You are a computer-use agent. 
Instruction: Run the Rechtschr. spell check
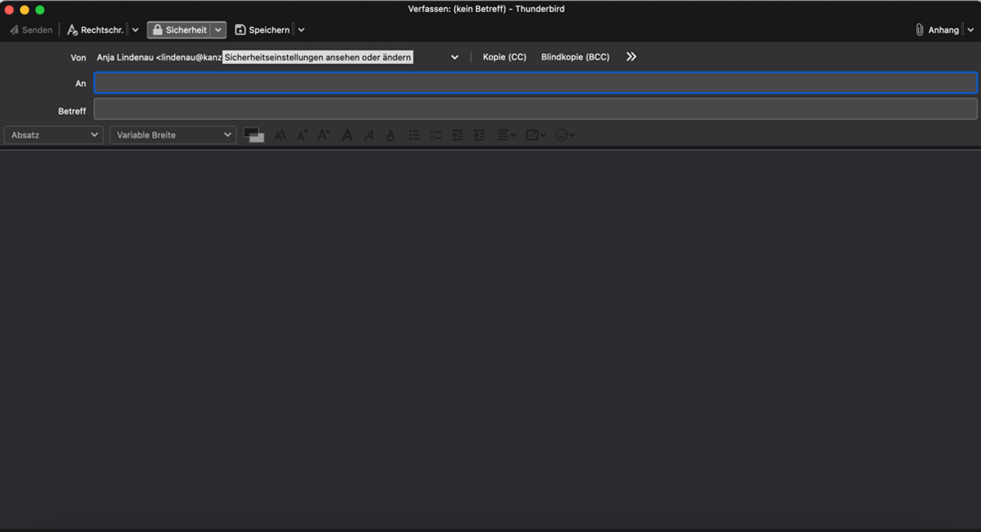[95, 30]
